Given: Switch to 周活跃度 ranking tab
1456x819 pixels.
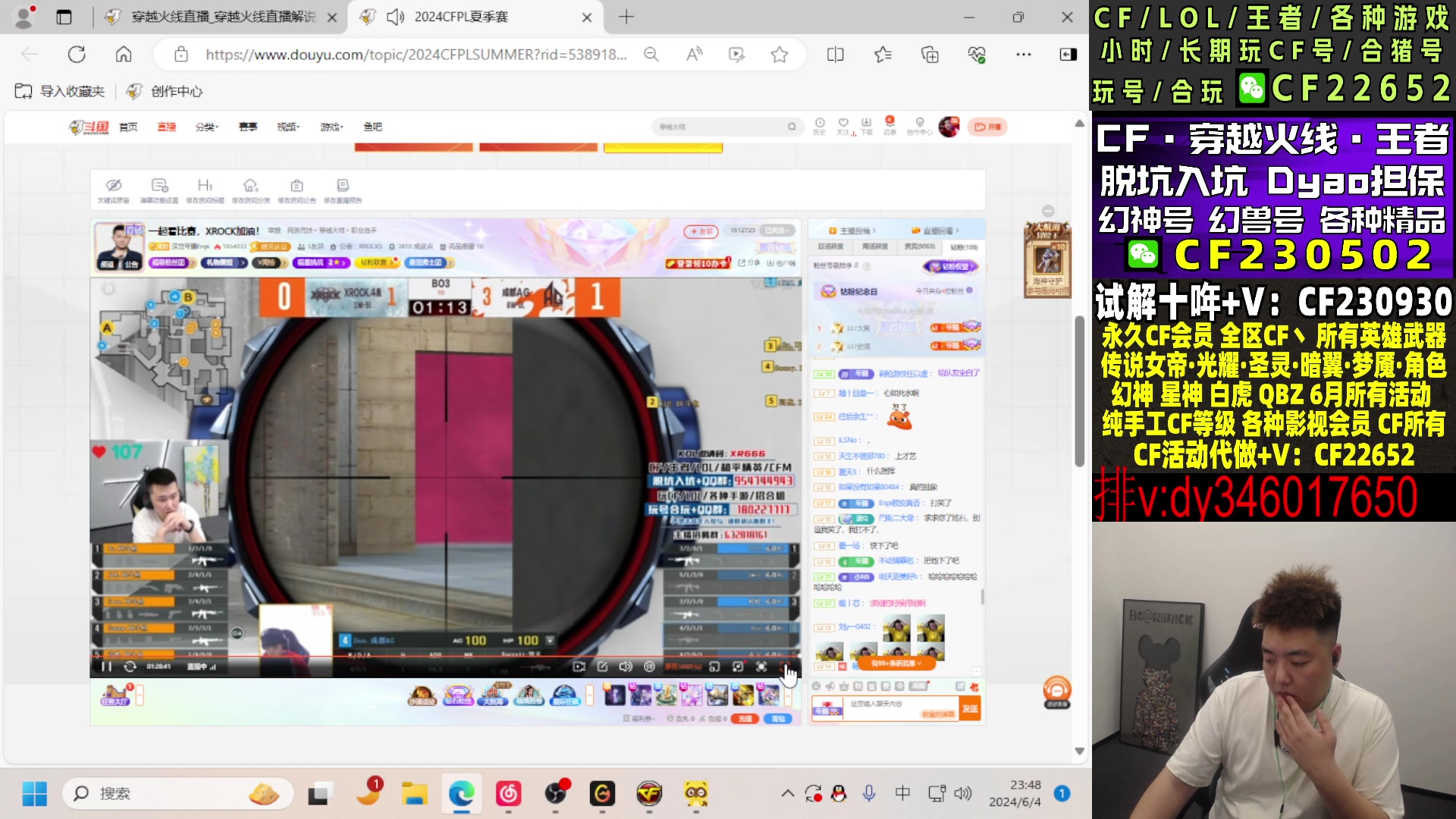Looking at the screenshot, I should 874,247.
